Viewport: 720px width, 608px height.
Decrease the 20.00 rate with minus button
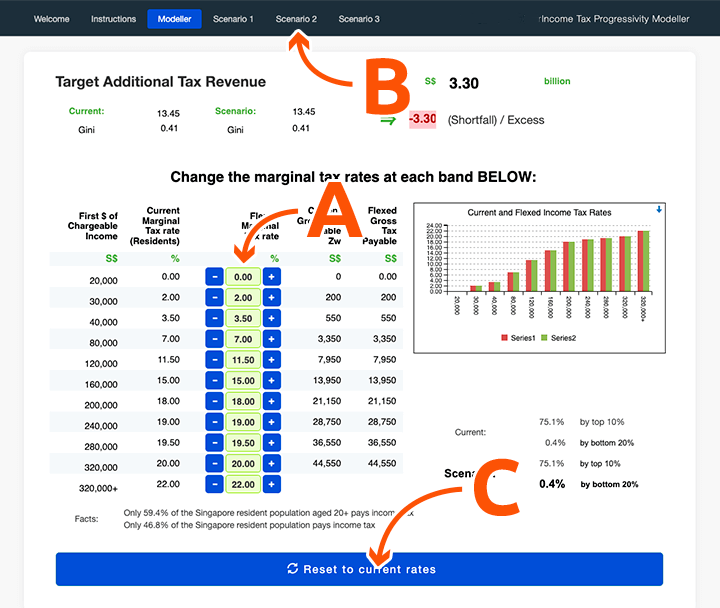215,464
